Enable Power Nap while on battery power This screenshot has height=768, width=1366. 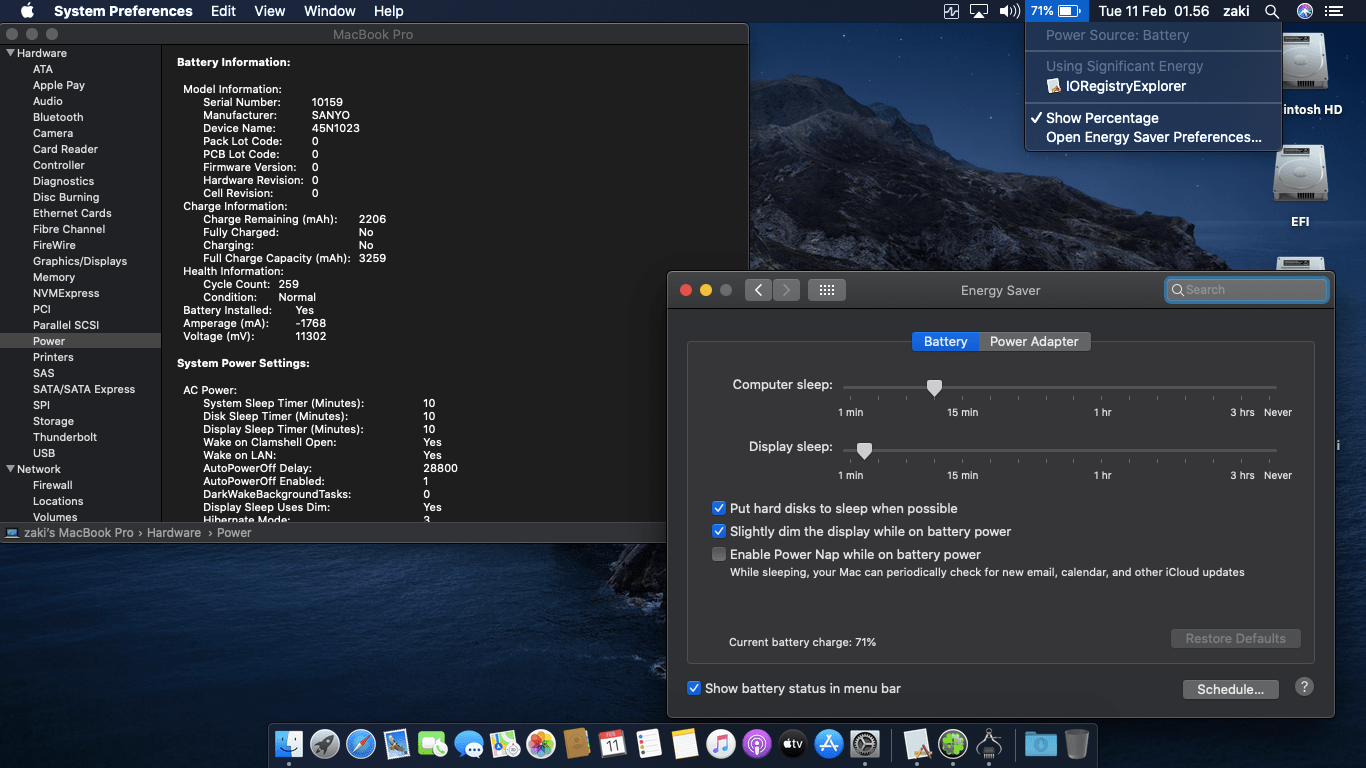(719, 555)
